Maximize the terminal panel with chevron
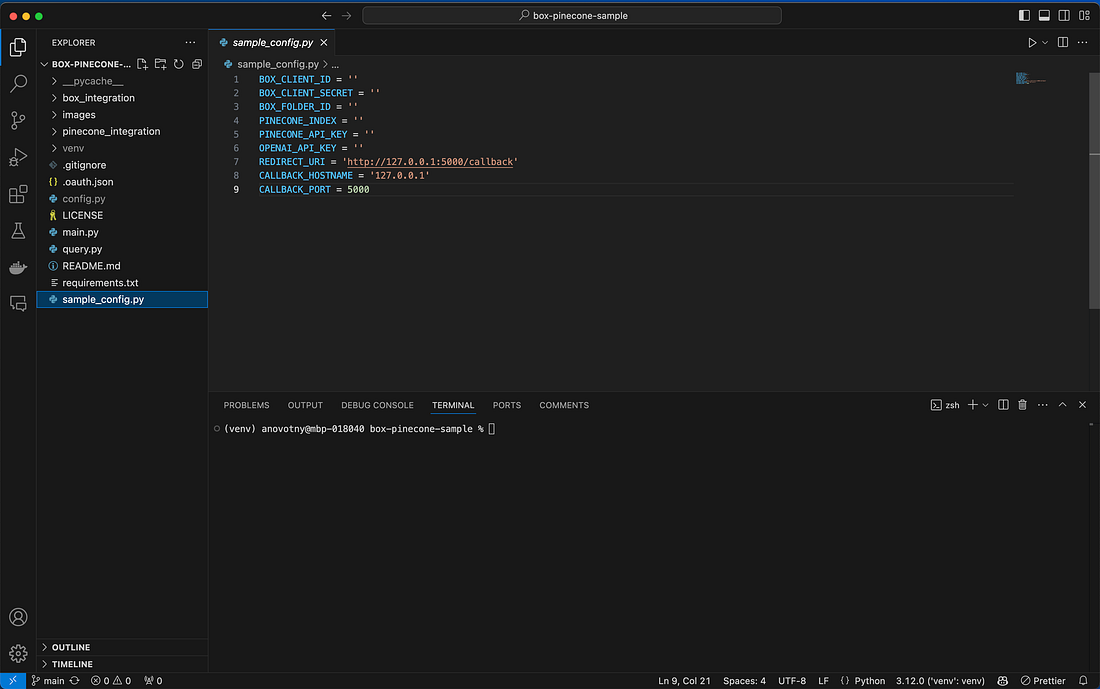The height and width of the screenshot is (689, 1100). tap(1062, 405)
